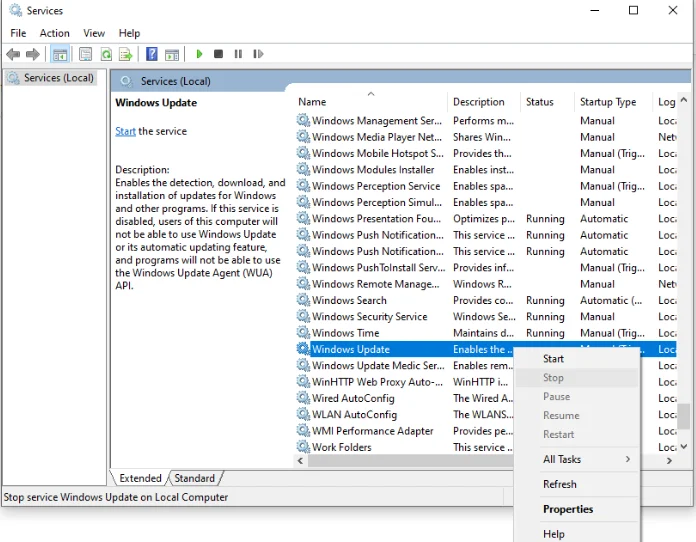The image size is (696, 542).
Task: Select Windows Remote Manage... service
Action: [x=486, y=284]
